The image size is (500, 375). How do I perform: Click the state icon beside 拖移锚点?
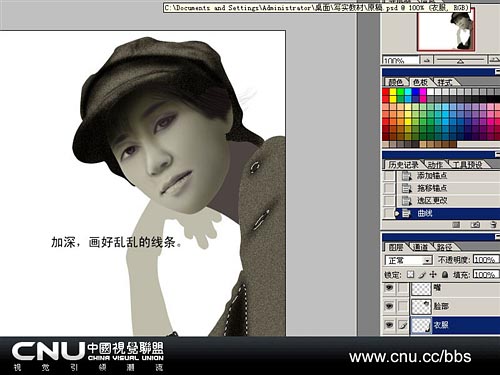pyautogui.click(x=407, y=188)
